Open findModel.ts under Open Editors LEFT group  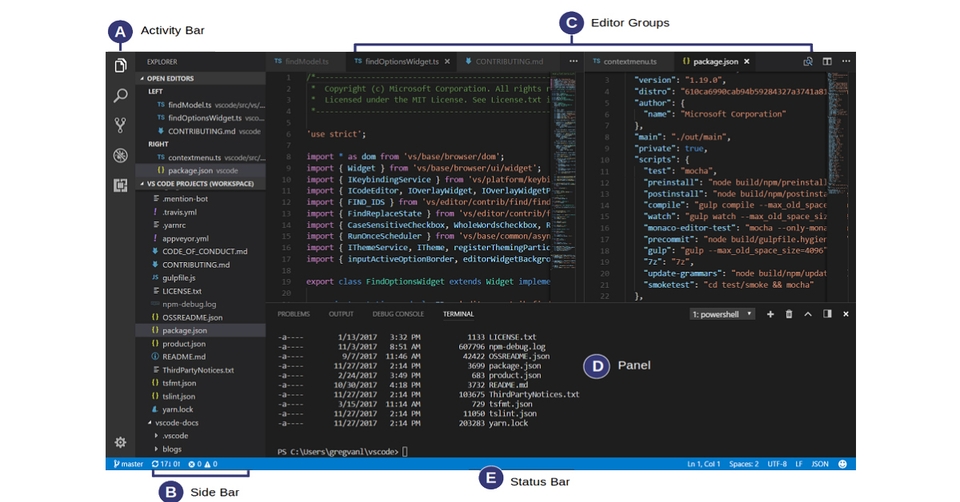pyautogui.click(x=200, y=105)
